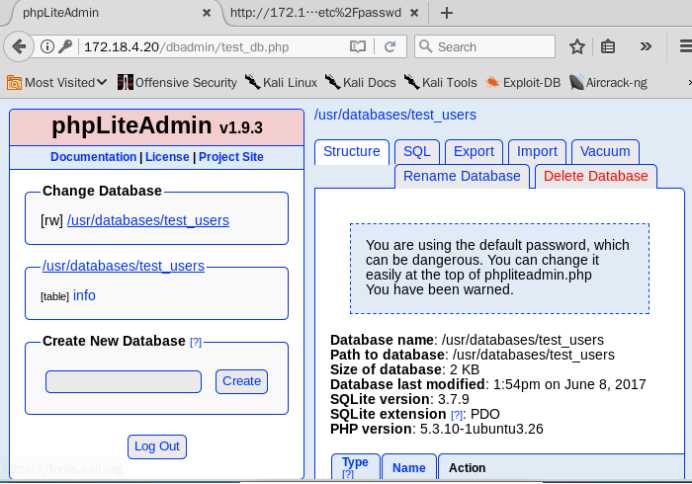Open the SQL tab
692x484 pixels.
coord(417,152)
